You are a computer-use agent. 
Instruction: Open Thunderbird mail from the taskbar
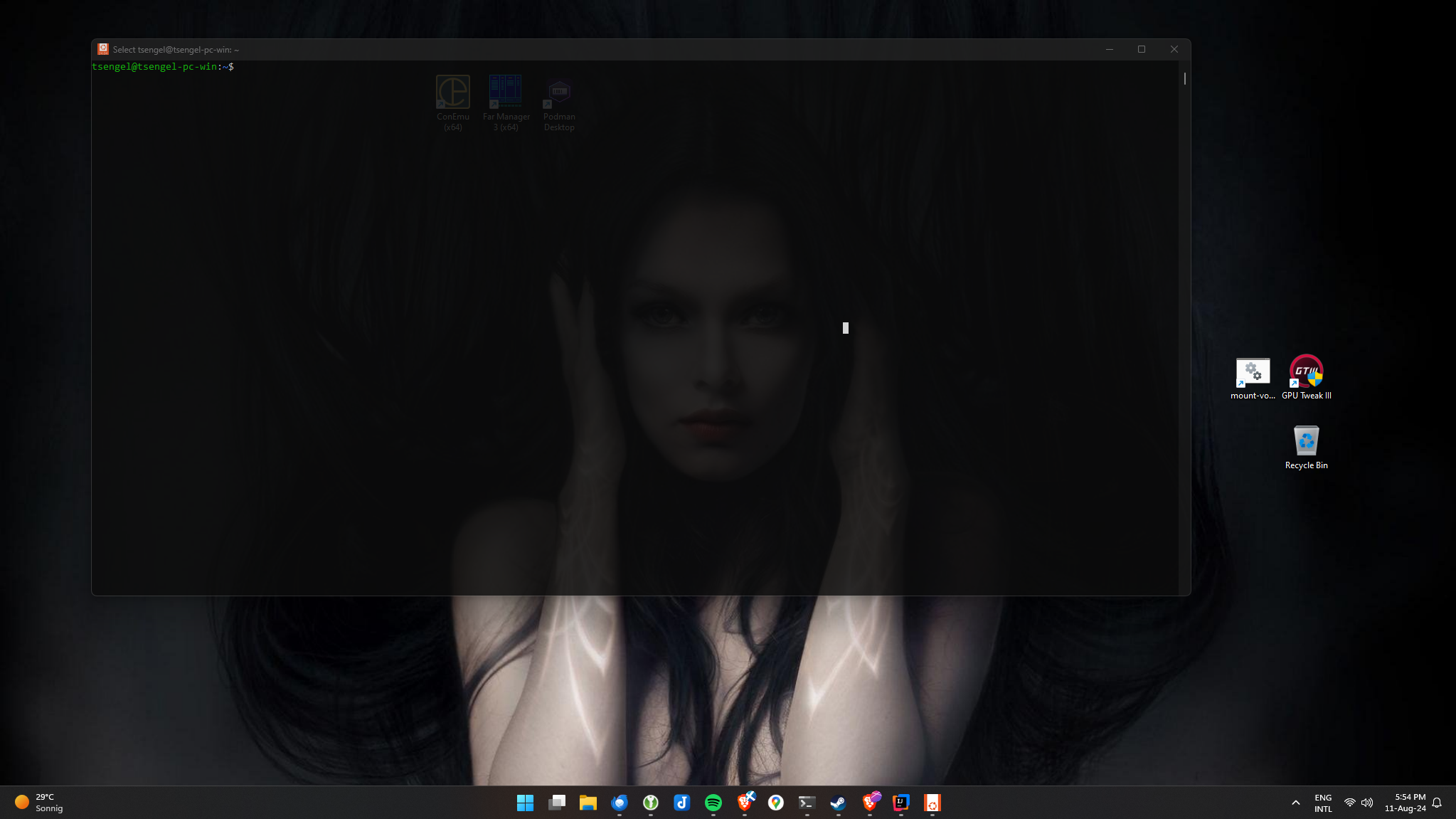pos(619,803)
